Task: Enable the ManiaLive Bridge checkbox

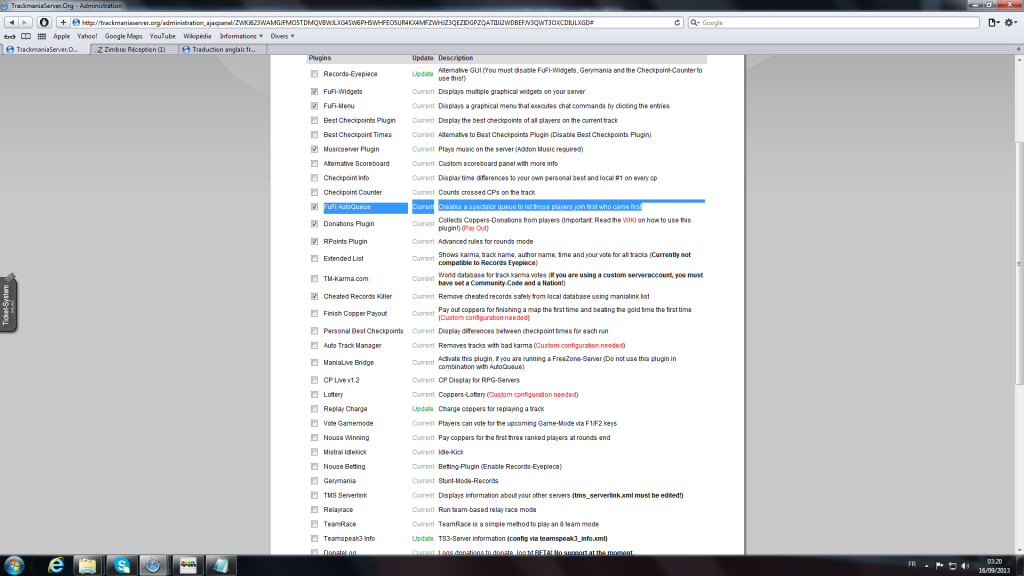Action: click(315, 362)
